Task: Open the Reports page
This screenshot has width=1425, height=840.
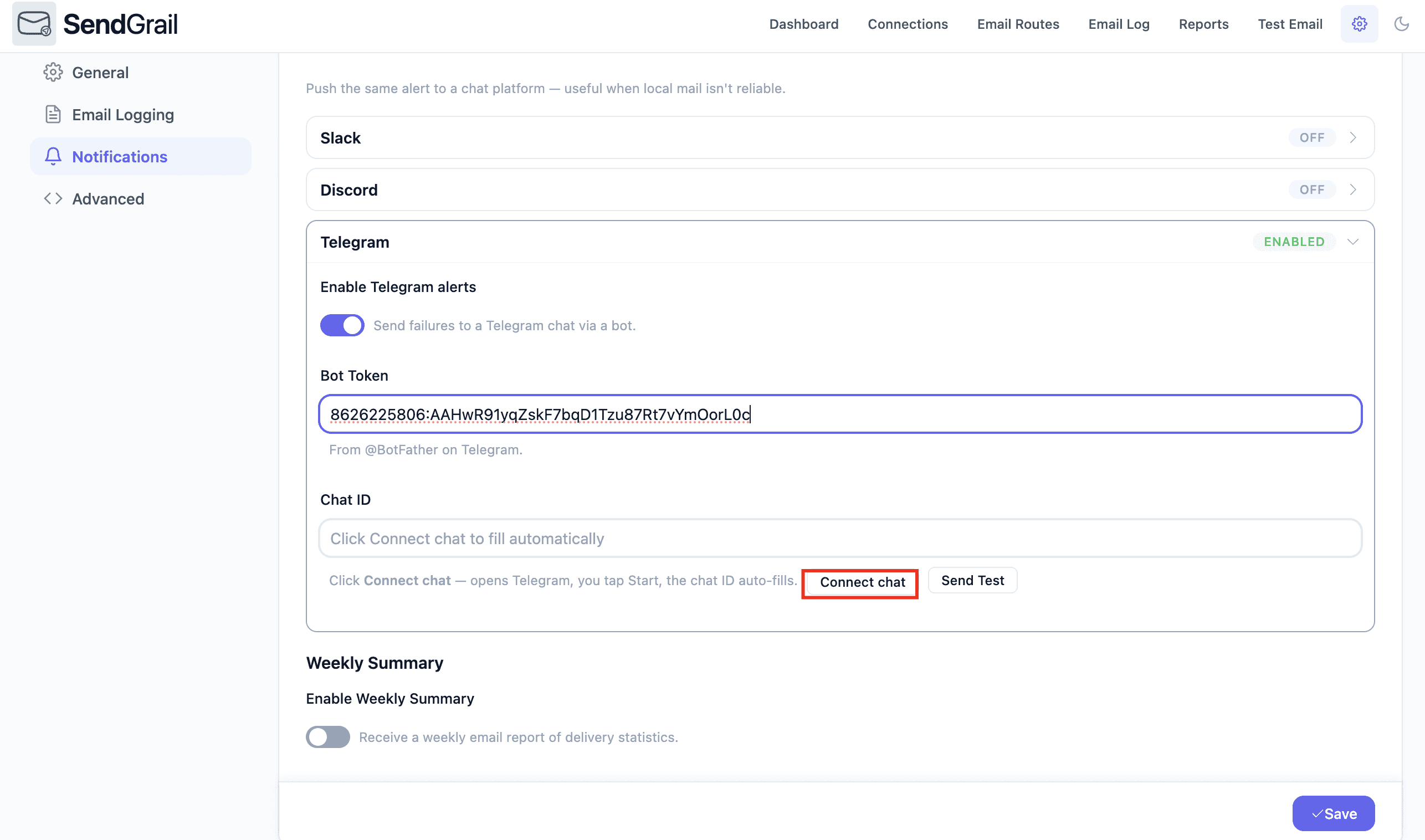Action: pyautogui.click(x=1203, y=24)
